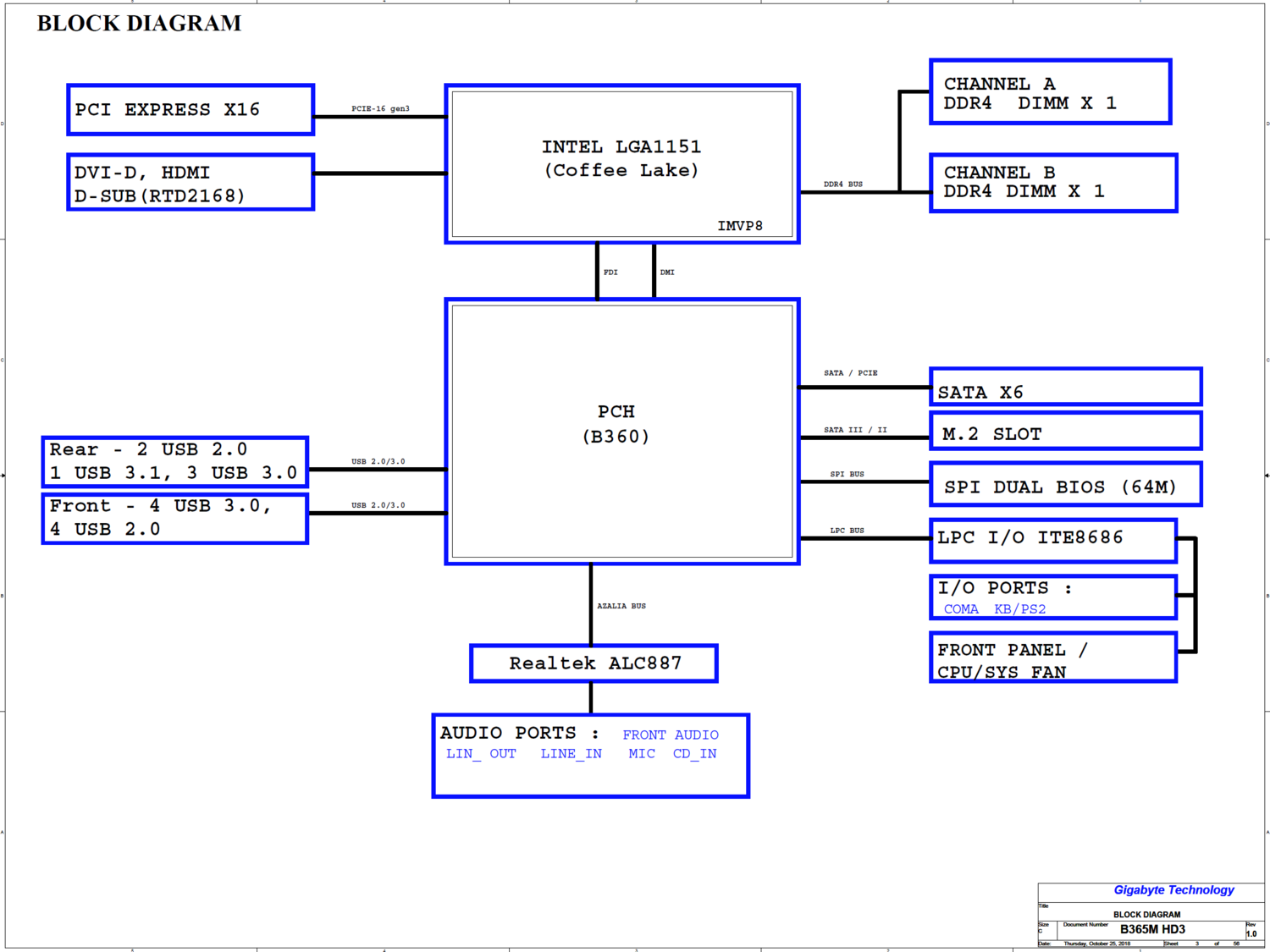Select the SATA X6 block
The height and width of the screenshot is (952, 1270).
[x=1065, y=388]
